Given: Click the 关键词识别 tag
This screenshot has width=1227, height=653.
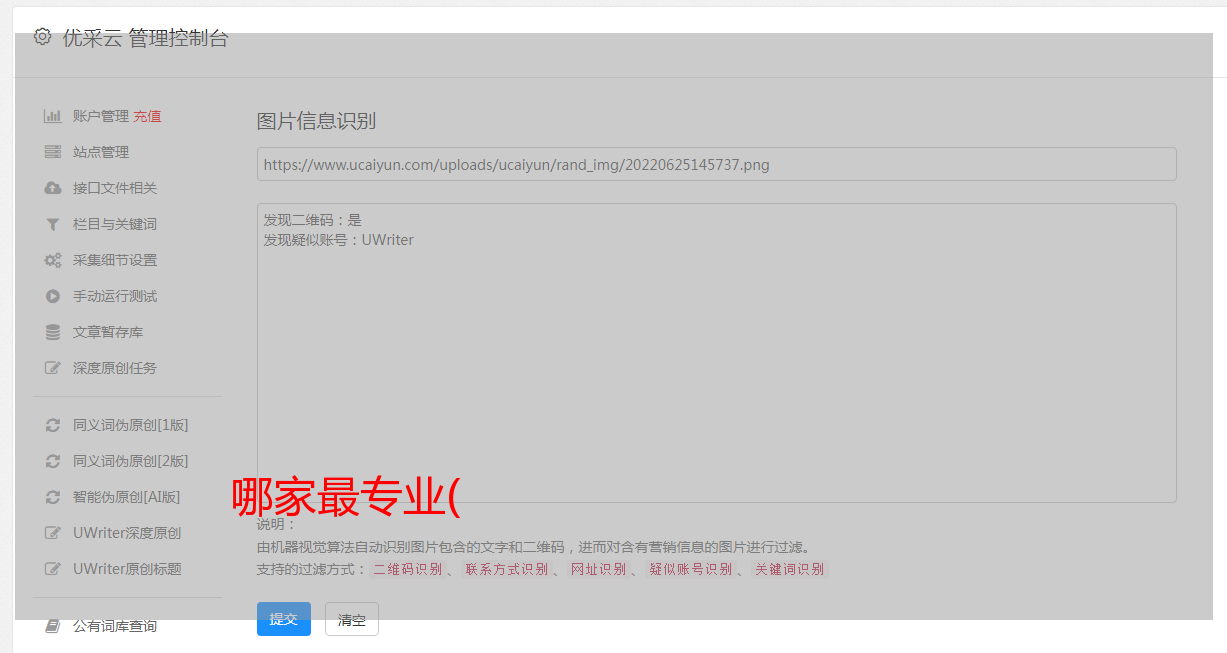Looking at the screenshot, I should [790, 569].
